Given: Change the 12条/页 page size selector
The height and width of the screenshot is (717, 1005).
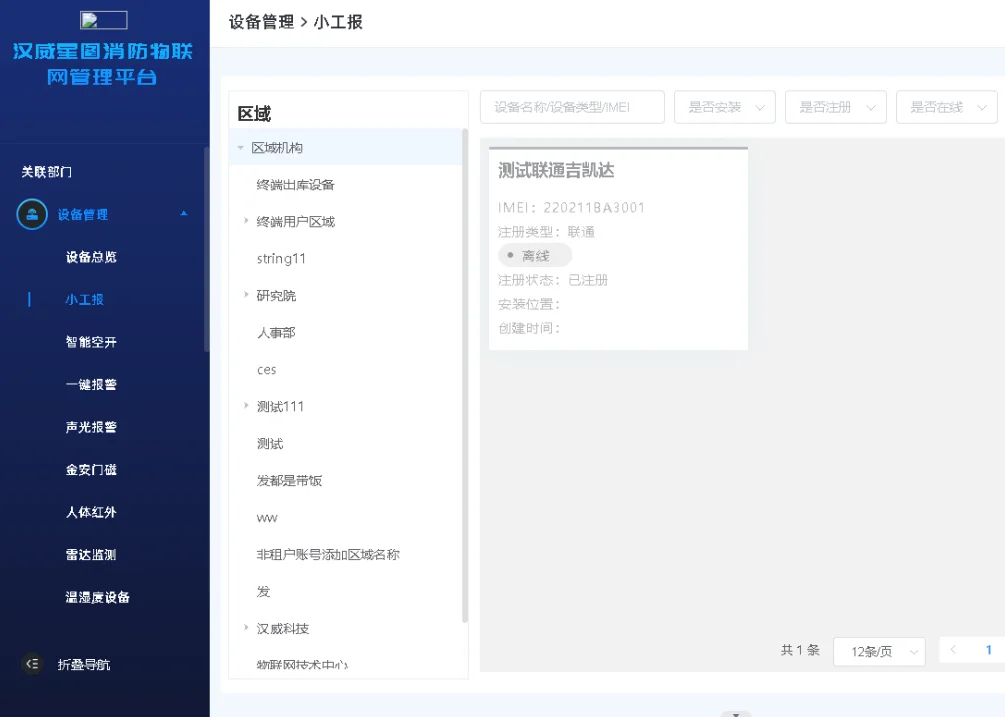Looking at the screenshot, I should (878, 650).
